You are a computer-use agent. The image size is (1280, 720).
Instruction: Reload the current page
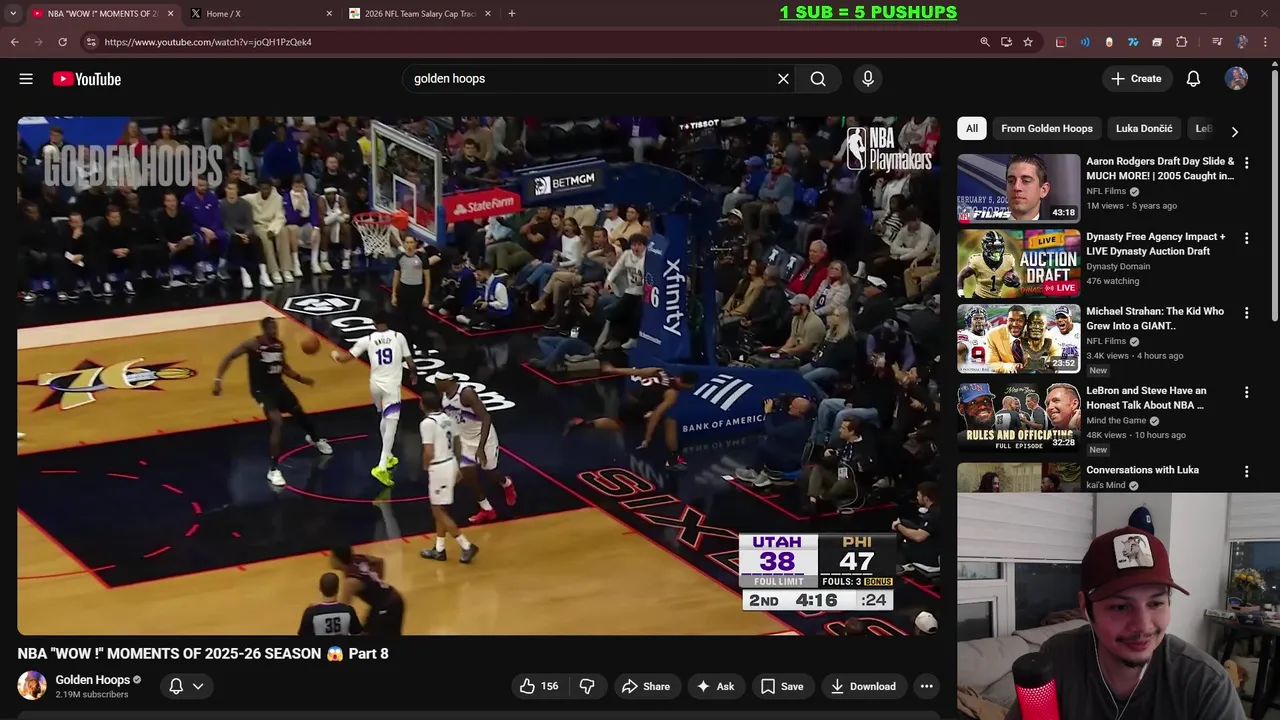pos(62,42)
